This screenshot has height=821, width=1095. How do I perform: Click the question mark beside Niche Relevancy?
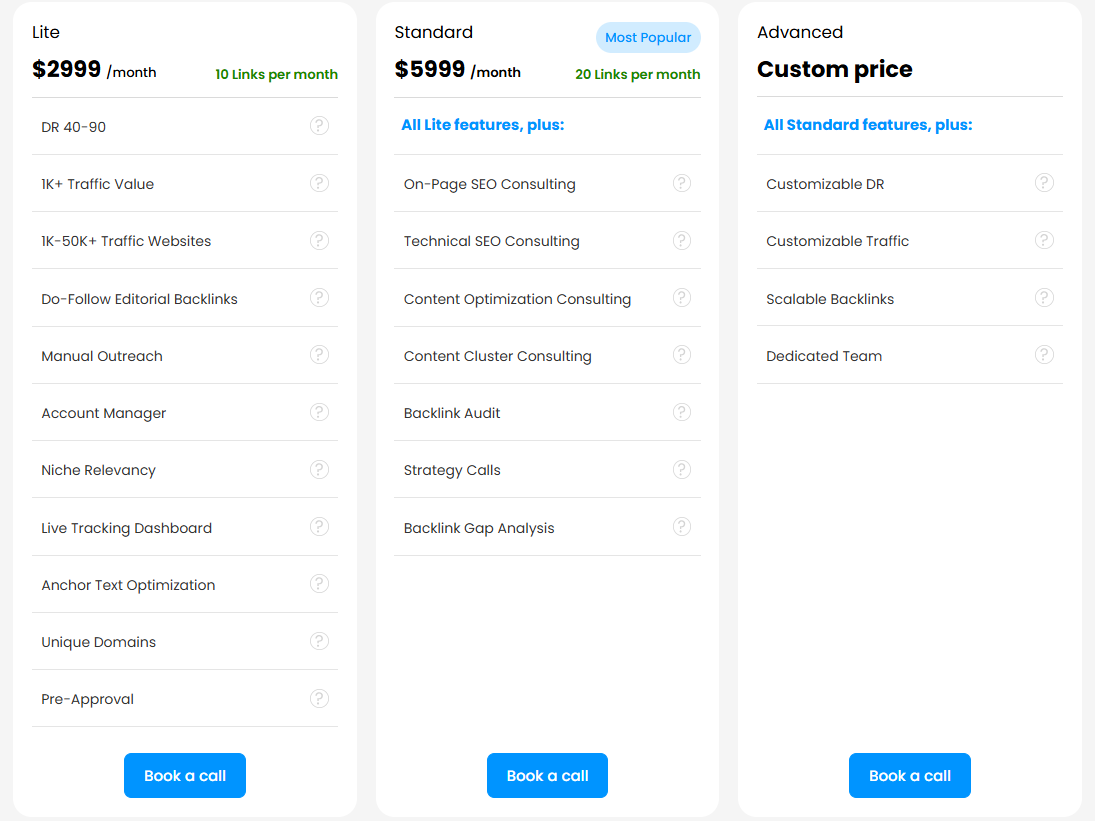coord(319,469)
